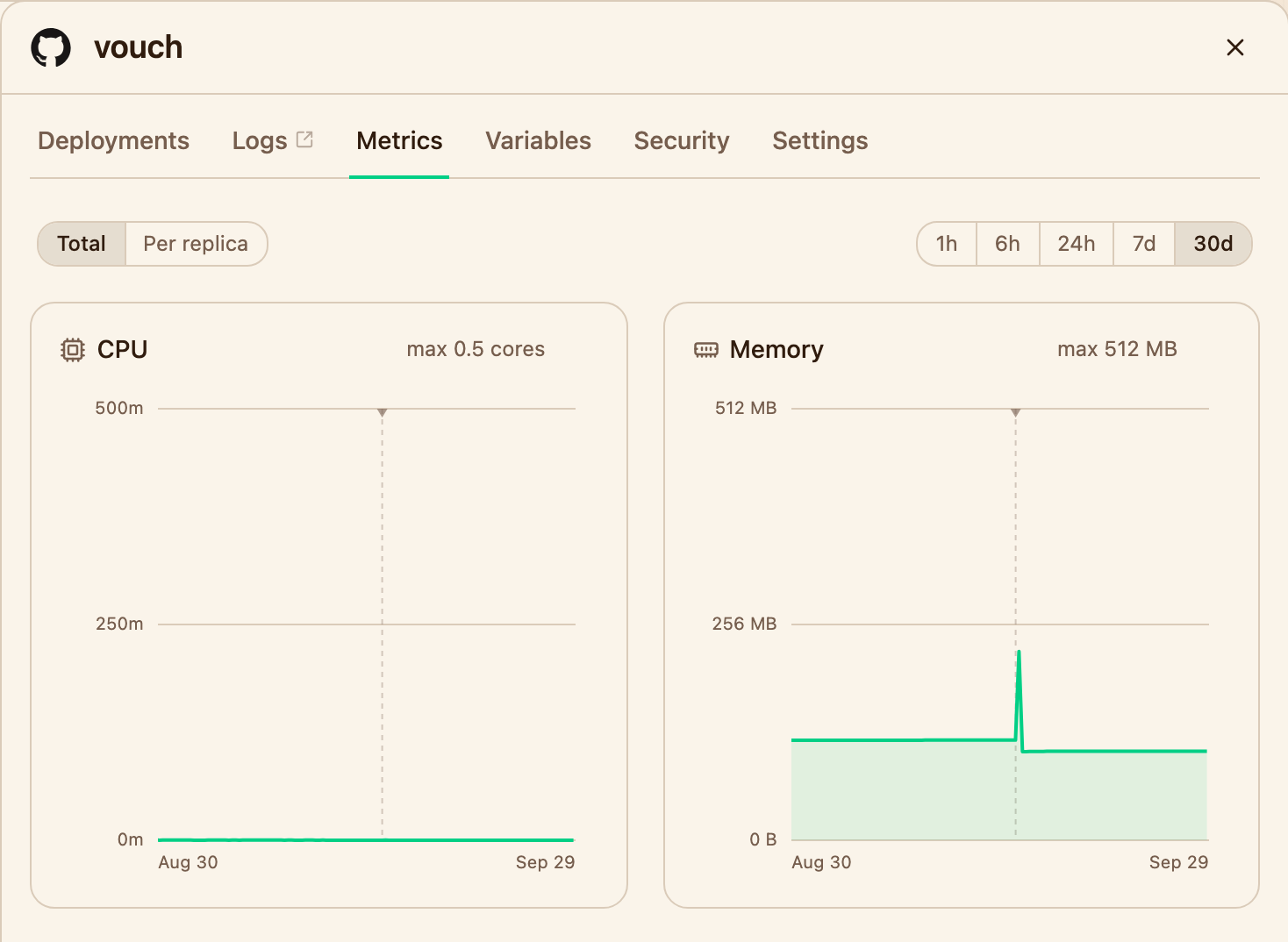Click the deployment marker on Memory chart

[1016, 412]
